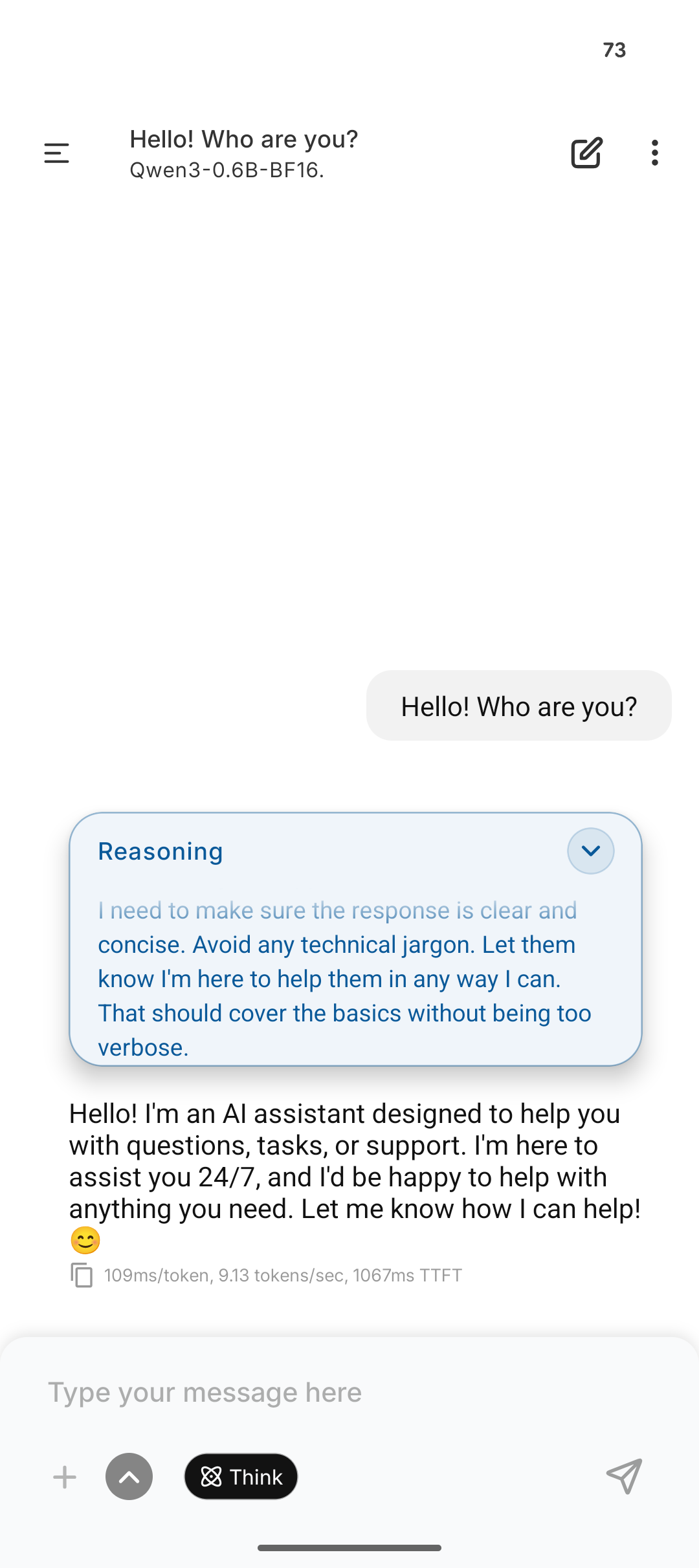Copy the assistant response with copy icon
Image resolution: width=699 pixels, height=1568 pixels.
82,1275
